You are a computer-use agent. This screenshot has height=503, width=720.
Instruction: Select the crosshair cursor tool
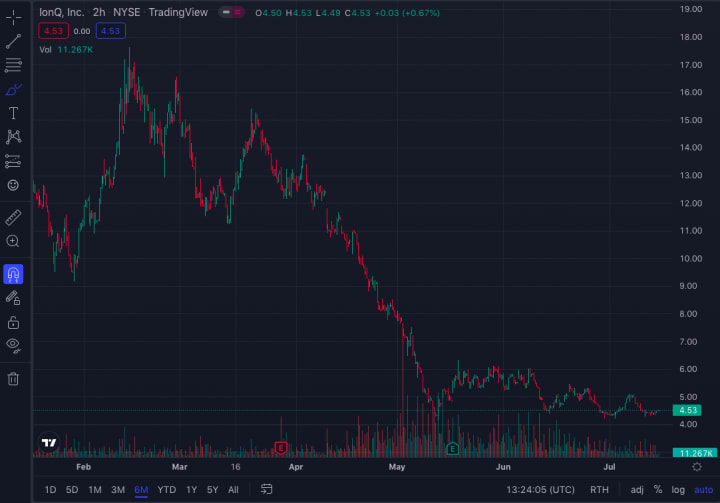pos(13,17)
